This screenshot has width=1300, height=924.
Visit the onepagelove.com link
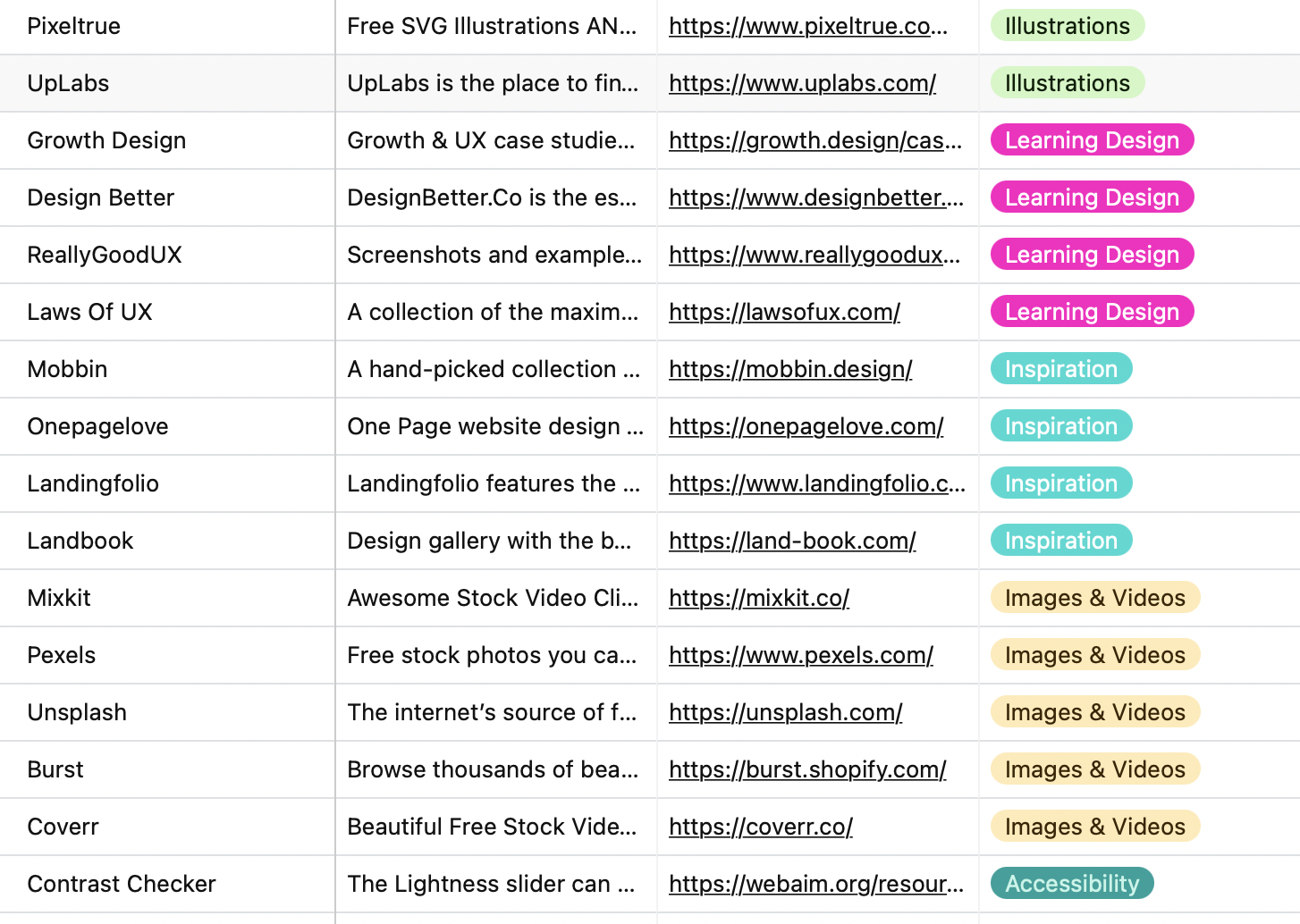(x=806, y=426)
